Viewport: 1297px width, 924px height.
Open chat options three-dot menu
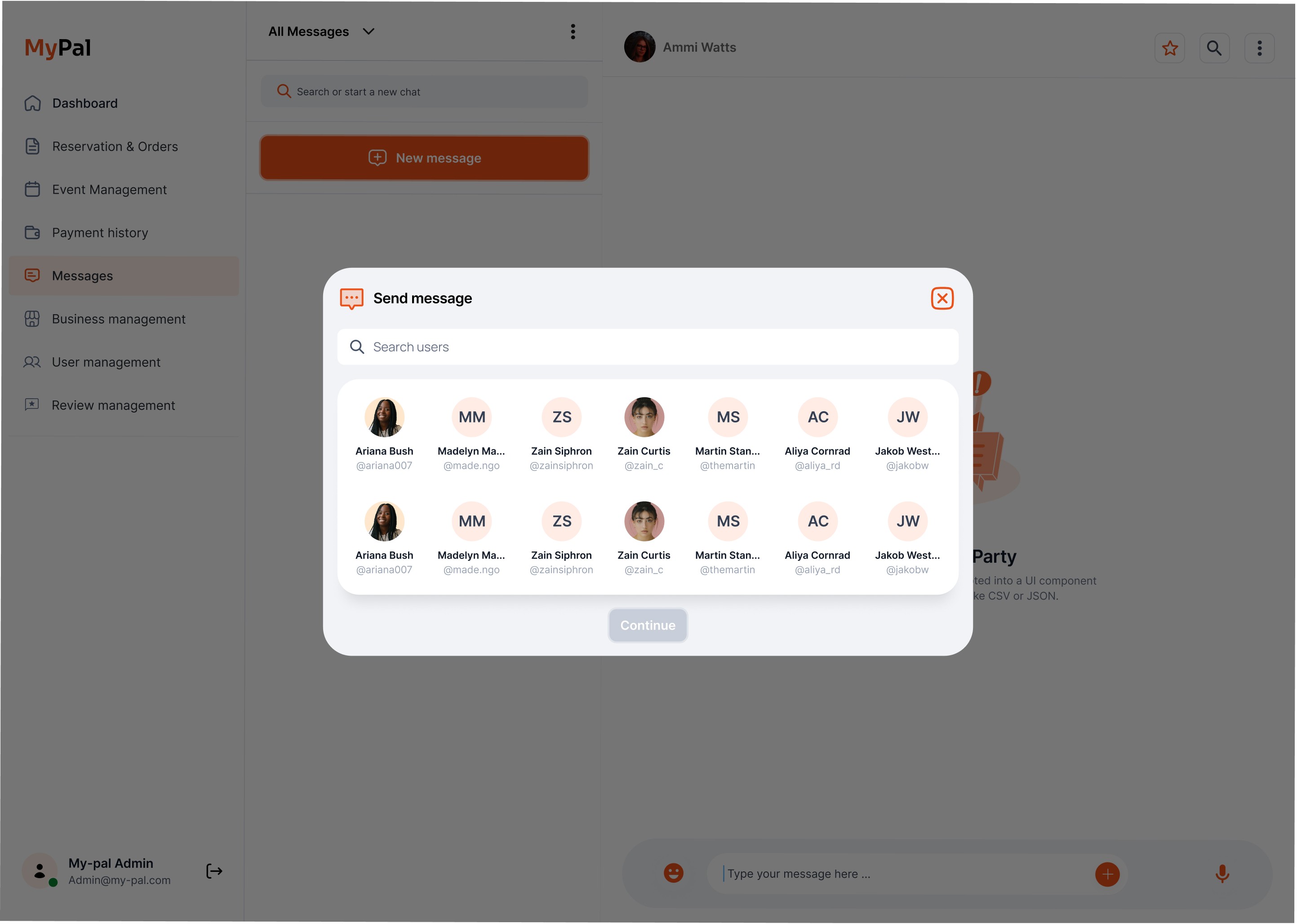click(x=1259, y=48)
